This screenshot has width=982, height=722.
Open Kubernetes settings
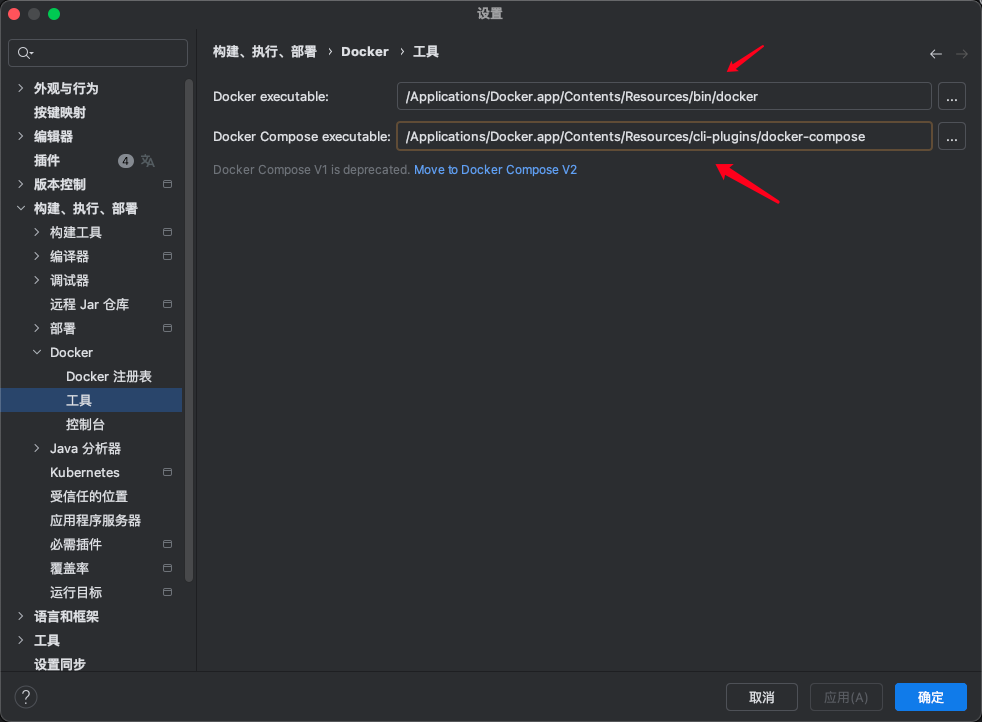click(x=85, y=472)
